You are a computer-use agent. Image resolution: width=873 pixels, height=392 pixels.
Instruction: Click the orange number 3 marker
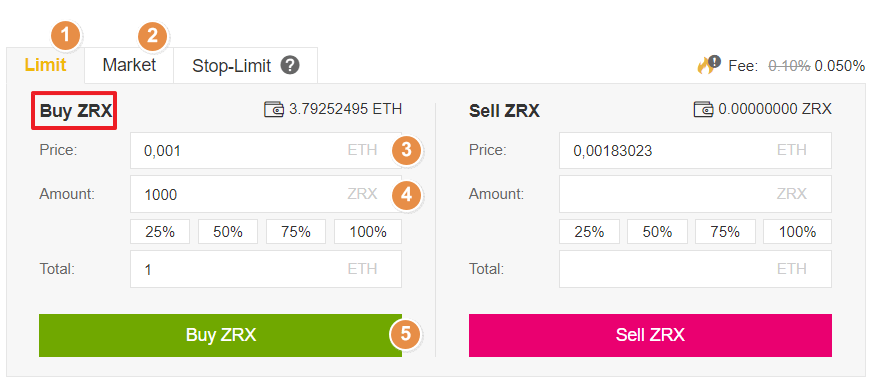click(x=406, y=150)
